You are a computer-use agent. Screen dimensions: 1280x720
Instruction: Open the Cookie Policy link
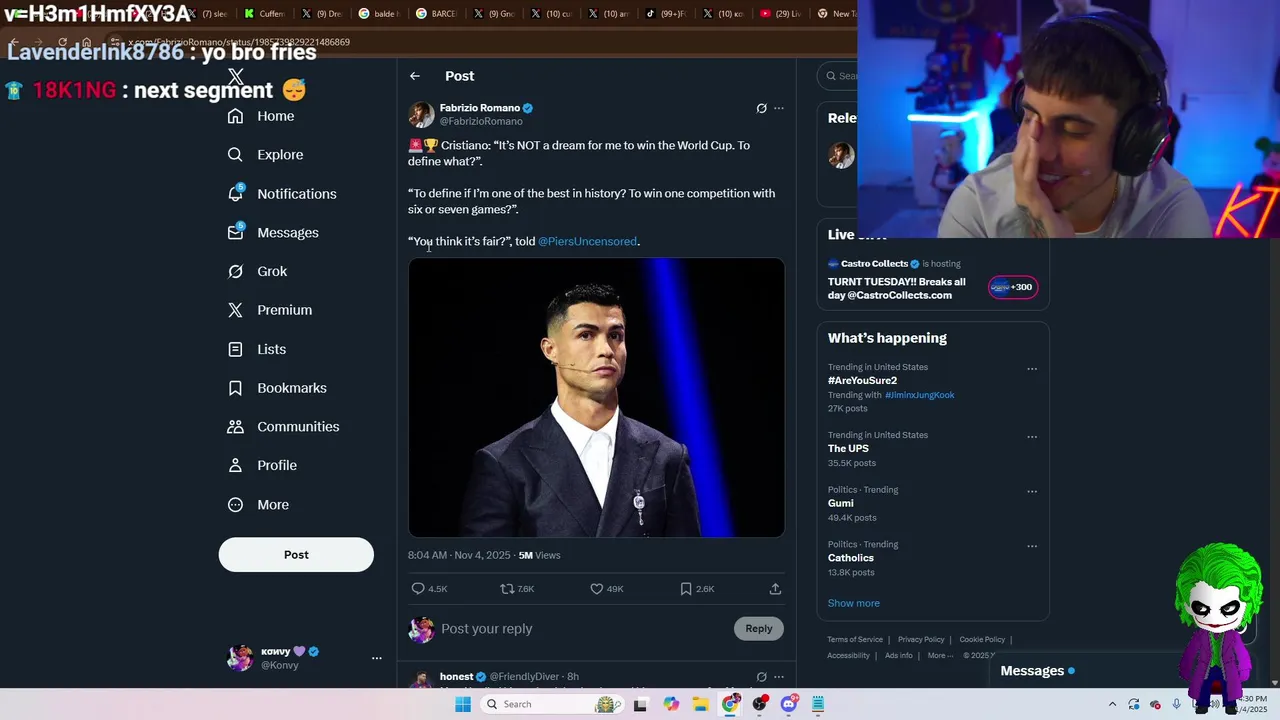click(x=982, y=640)
